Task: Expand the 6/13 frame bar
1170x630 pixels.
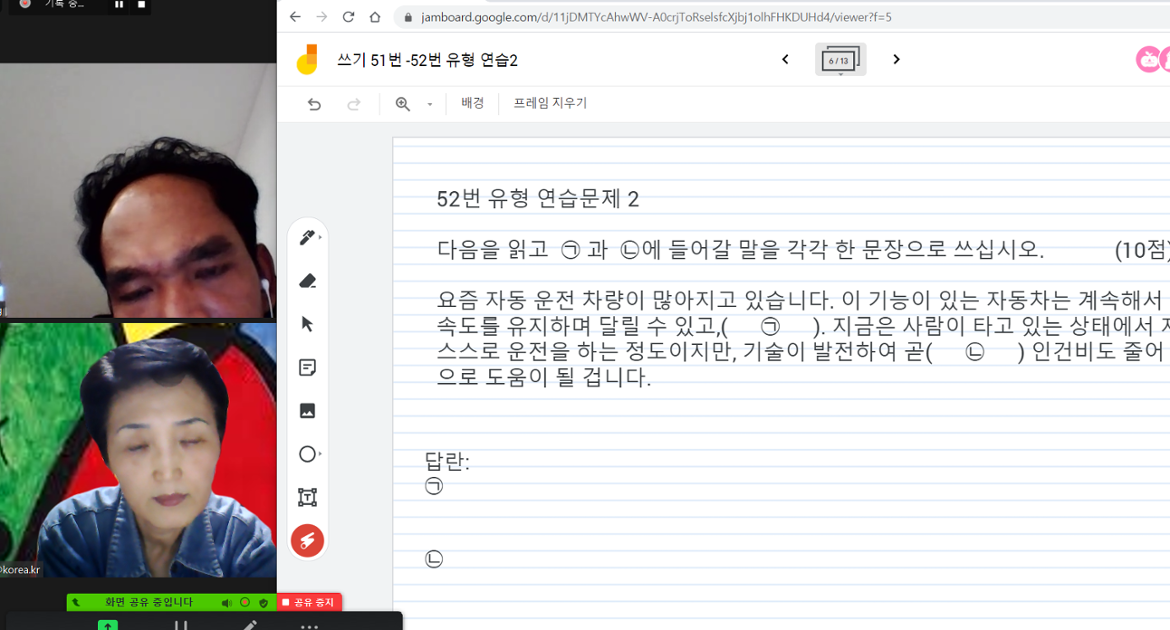Action: 840,60
